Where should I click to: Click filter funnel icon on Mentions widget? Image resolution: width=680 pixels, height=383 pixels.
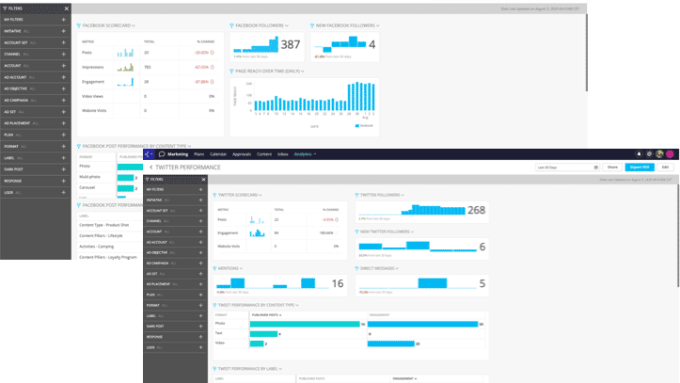(215, 268)
